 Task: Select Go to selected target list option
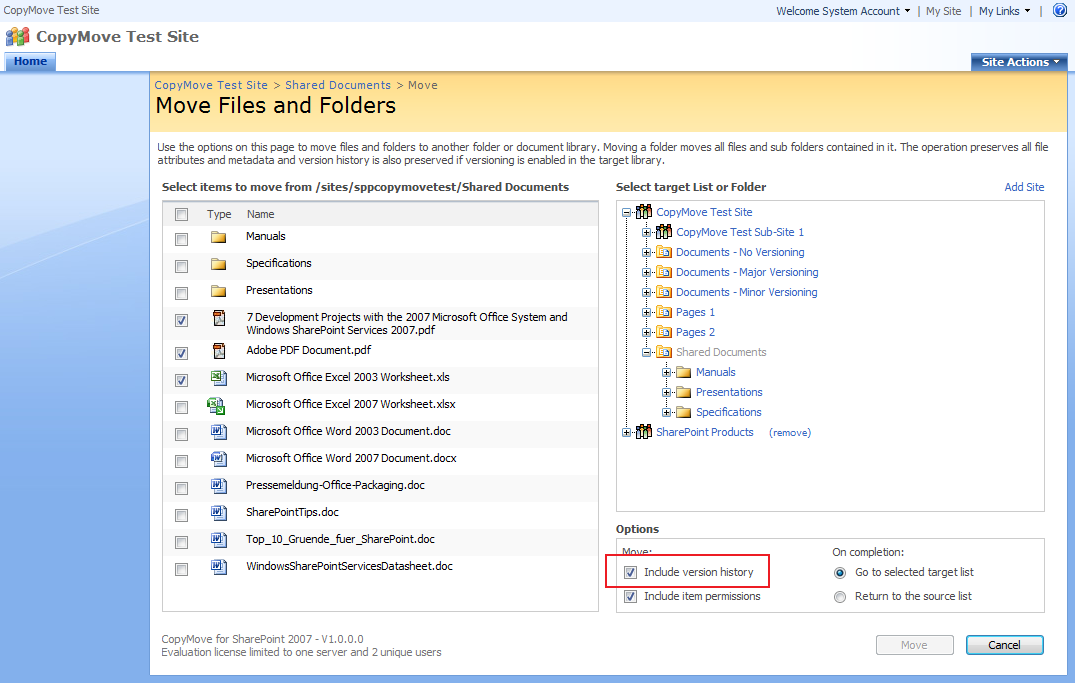(x=840, y=573)
